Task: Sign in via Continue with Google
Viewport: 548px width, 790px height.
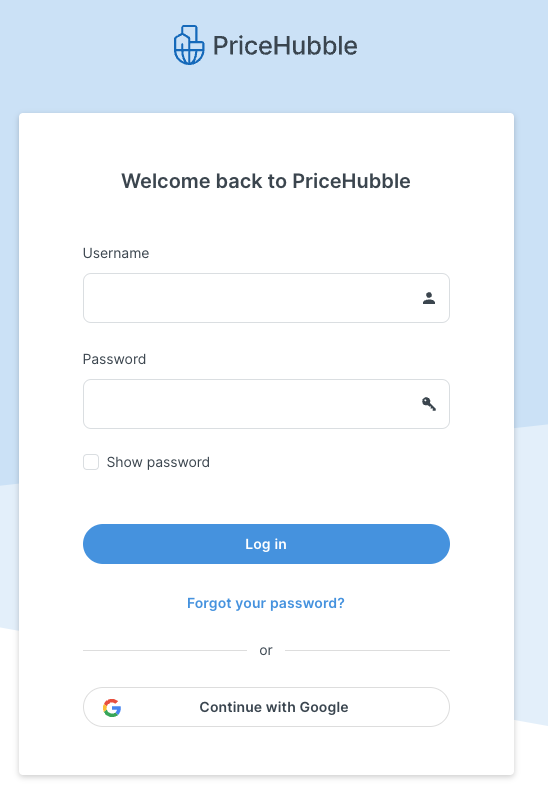Action: (x=266, y=707)
